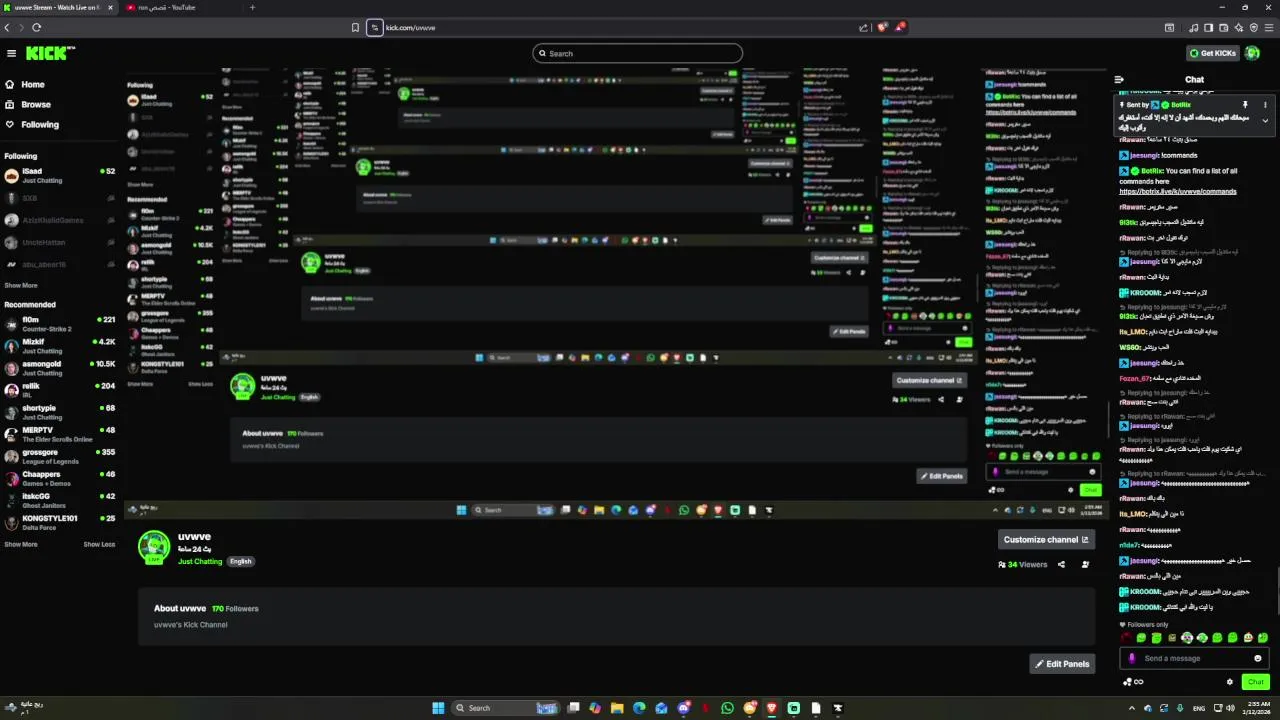The image size is (1280, 720).
Task: Open File Explorer from the taskbar
Action: click(617, 708)
